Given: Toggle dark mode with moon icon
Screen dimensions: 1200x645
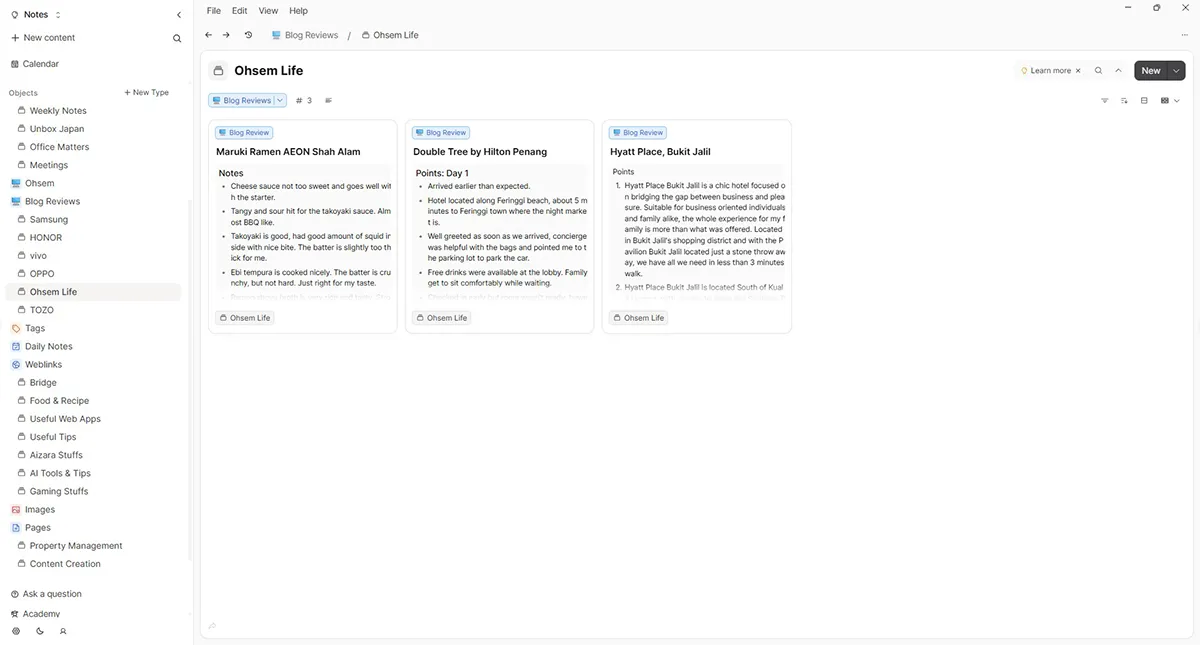Looking at the screenshot, I should click(x=40, y=632).
